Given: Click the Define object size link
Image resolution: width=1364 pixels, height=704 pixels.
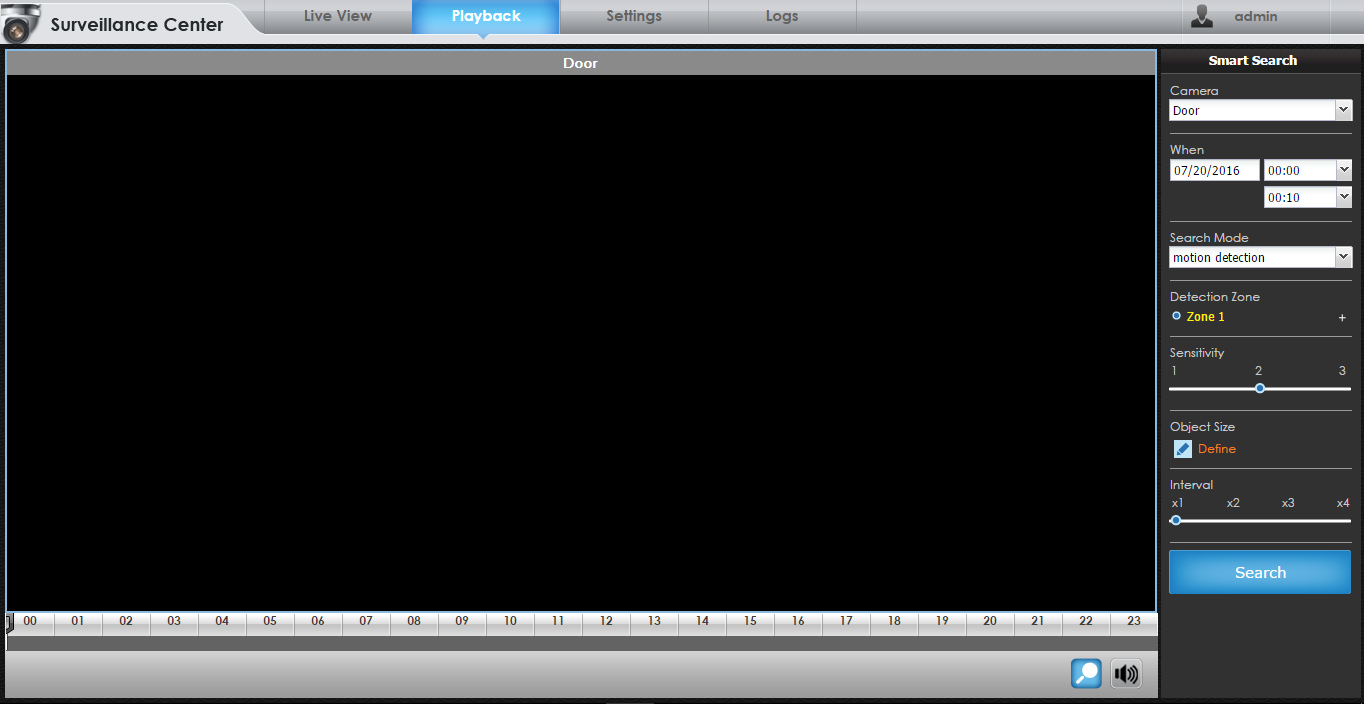Looking at the screenshot, I should point(1217,449).
